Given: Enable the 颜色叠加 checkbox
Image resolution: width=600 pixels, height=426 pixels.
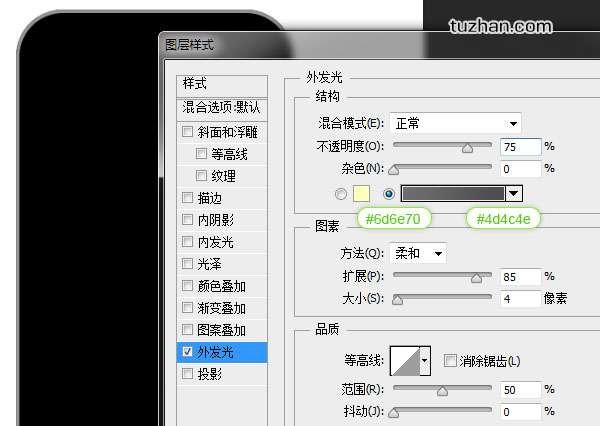Looking at the screenshot, I should point(188,286).
